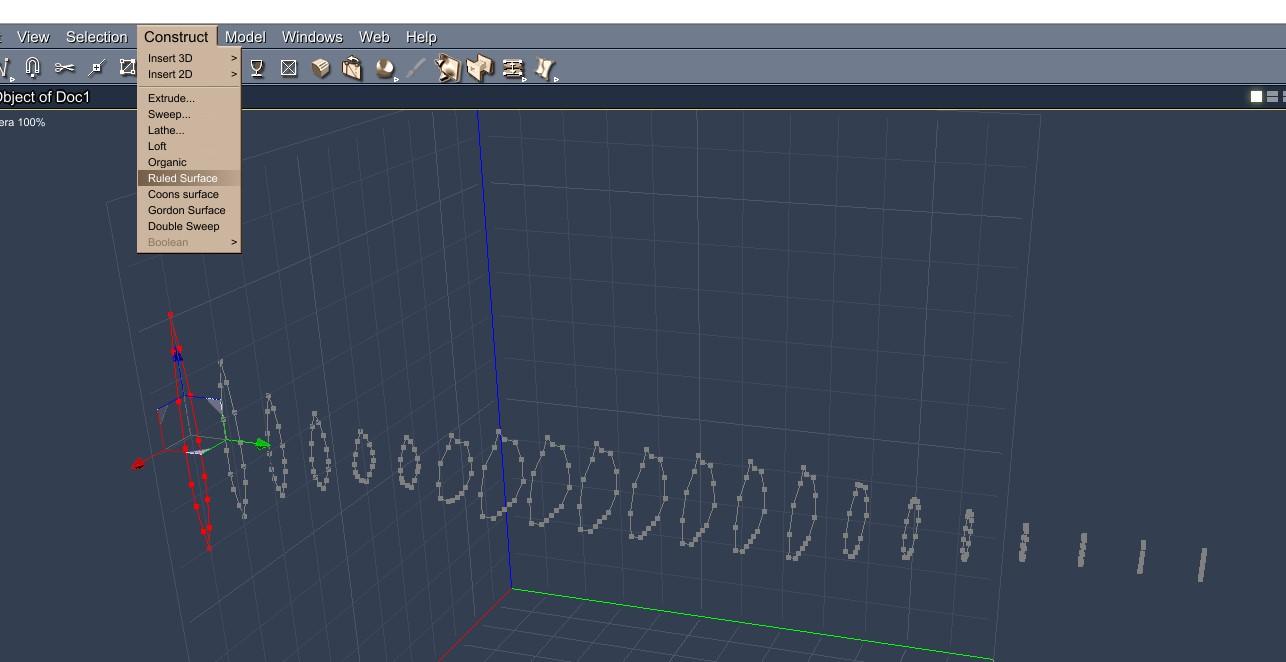The image size is (1286, 662).
Task: Choose Ruled Surface menu entry
Action: [189, 178]
